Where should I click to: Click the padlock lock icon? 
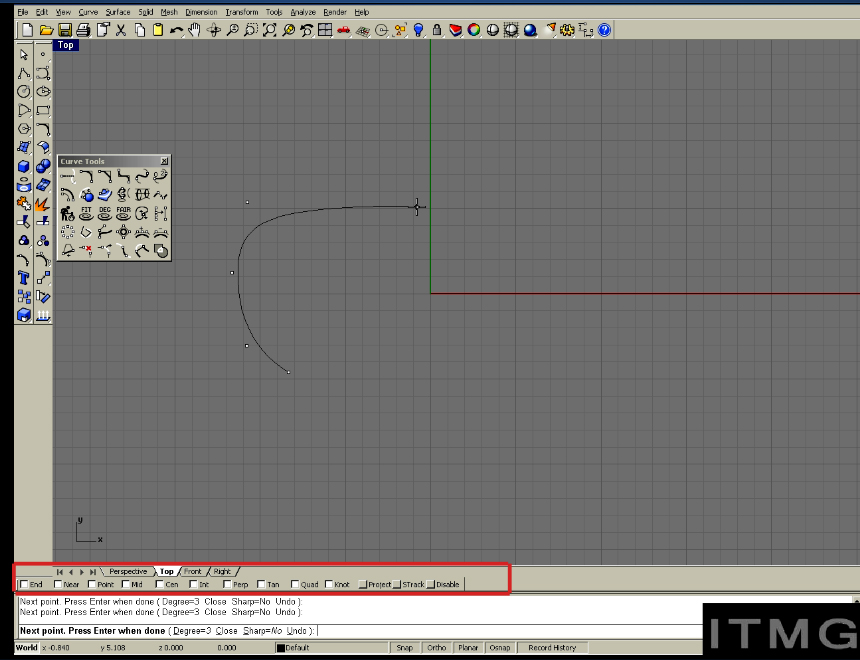coord(437,30)
